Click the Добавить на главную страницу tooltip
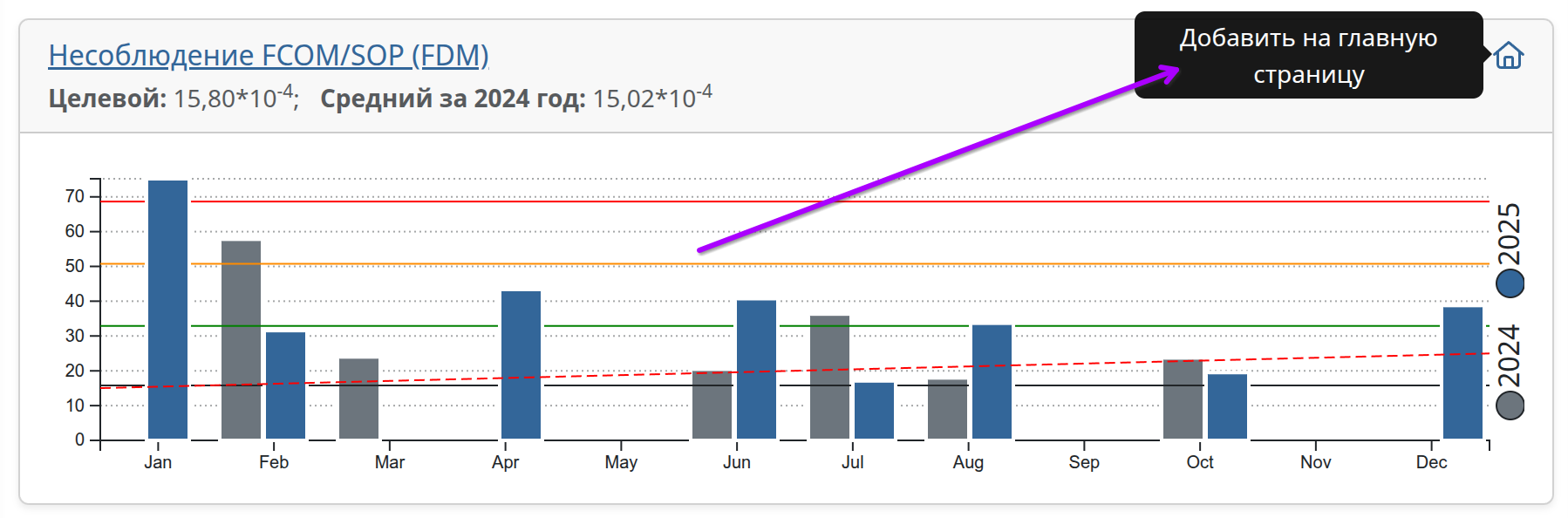1568x518 pixels. coord(1307,56)
